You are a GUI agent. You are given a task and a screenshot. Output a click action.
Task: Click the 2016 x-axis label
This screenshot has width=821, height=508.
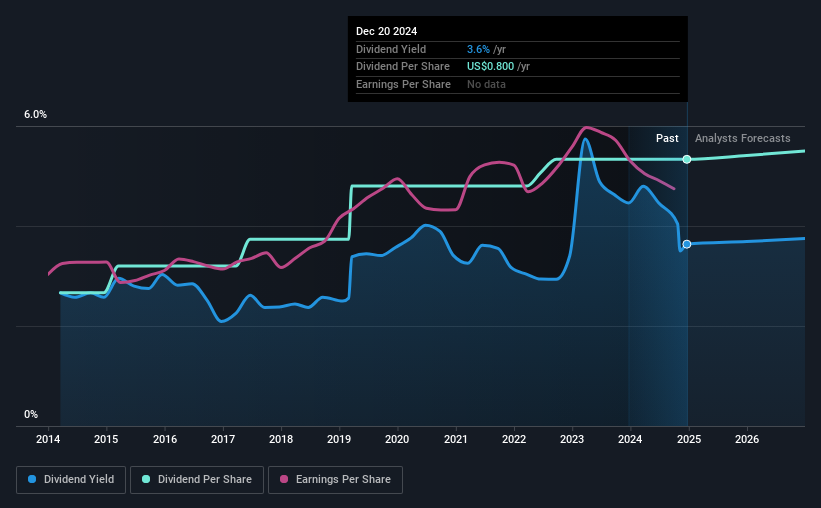tap(164, 439)
